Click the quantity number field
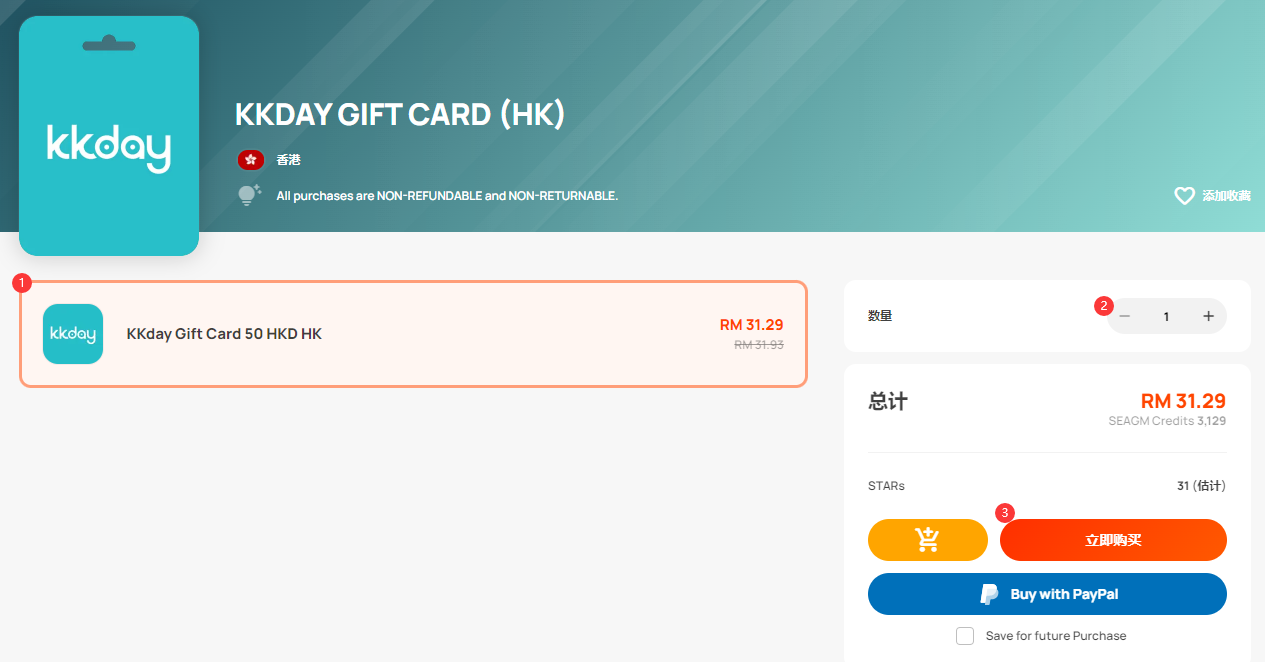The height and width of the screenshot is (662, 1265). [x=1166, y=316]
